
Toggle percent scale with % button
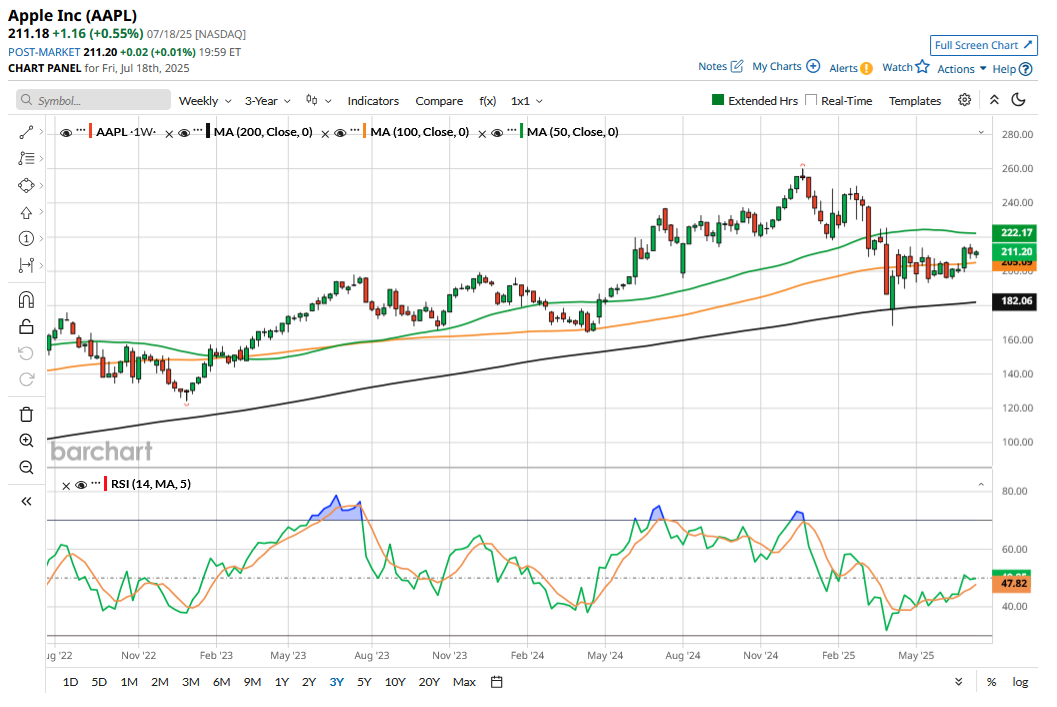click(x=992, y=682)
